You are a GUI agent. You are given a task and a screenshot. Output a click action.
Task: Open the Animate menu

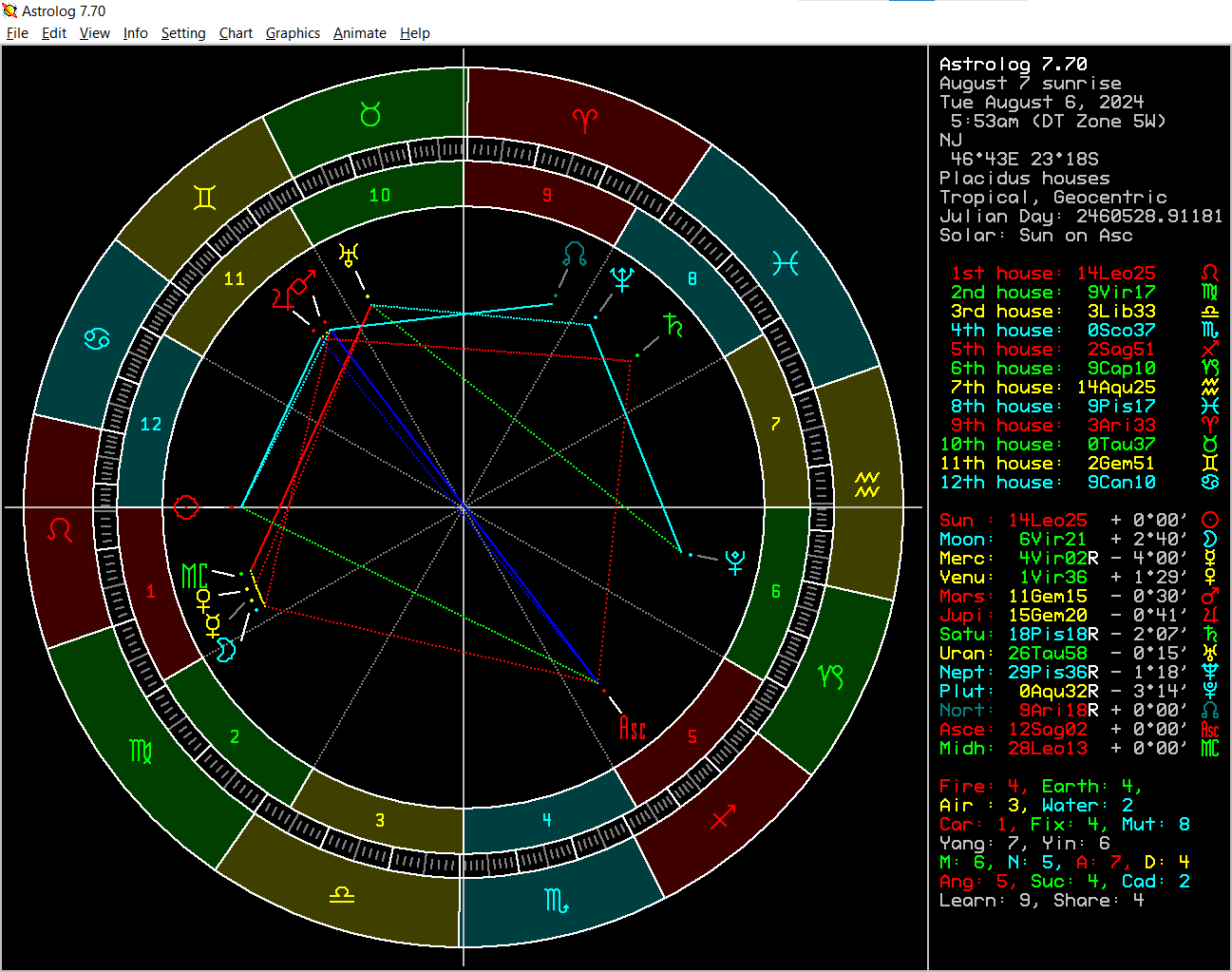click(359, 33)
